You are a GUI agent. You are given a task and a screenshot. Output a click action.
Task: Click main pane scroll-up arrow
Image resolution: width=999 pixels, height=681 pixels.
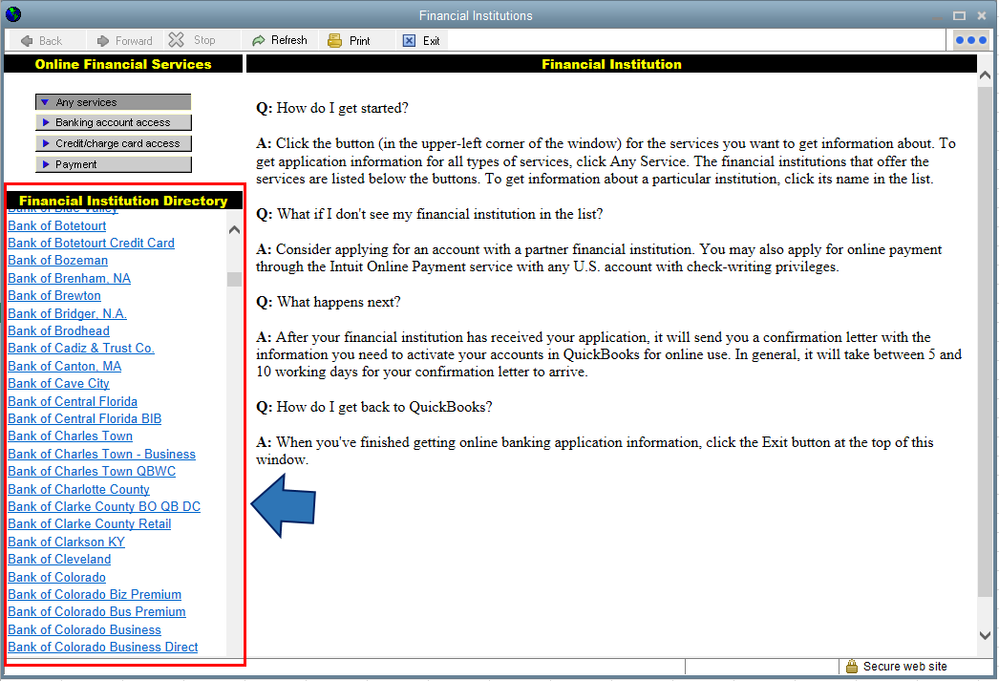click(984, 75)
